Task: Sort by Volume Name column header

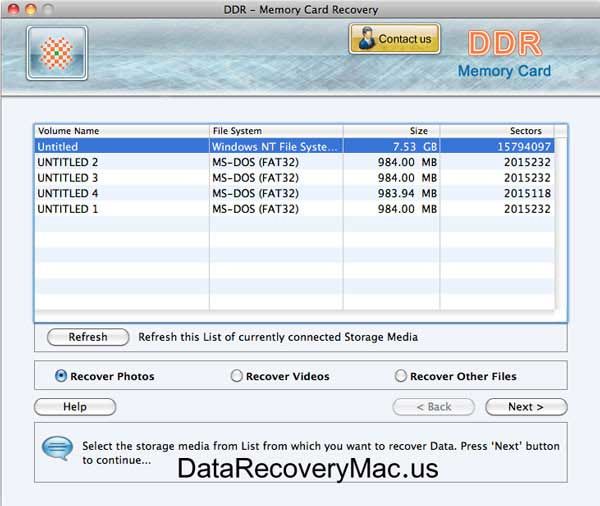Action: (122, 131)
